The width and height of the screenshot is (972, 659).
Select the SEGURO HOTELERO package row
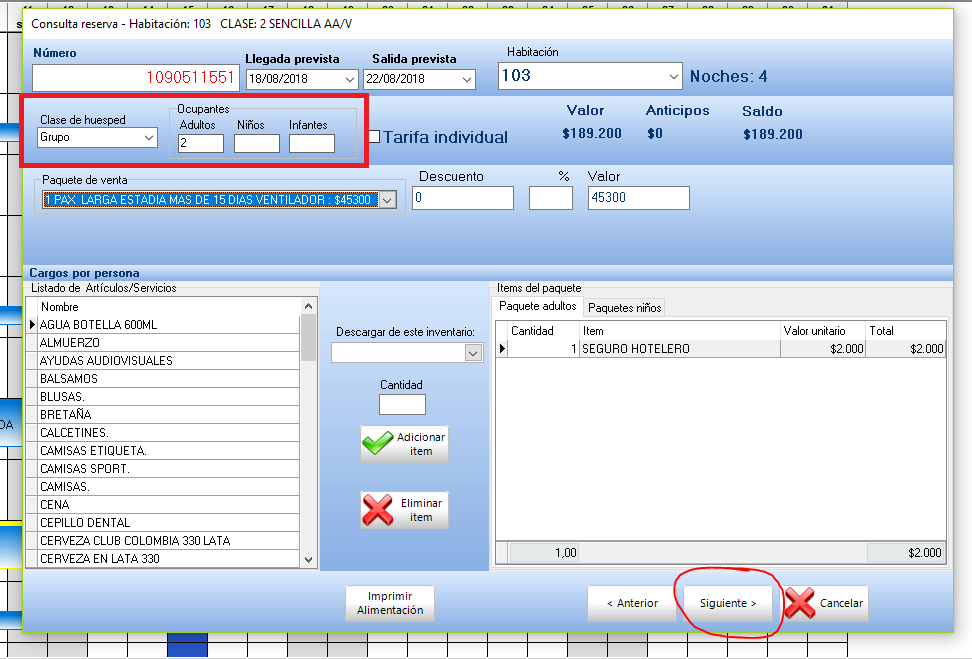point(680,349)
